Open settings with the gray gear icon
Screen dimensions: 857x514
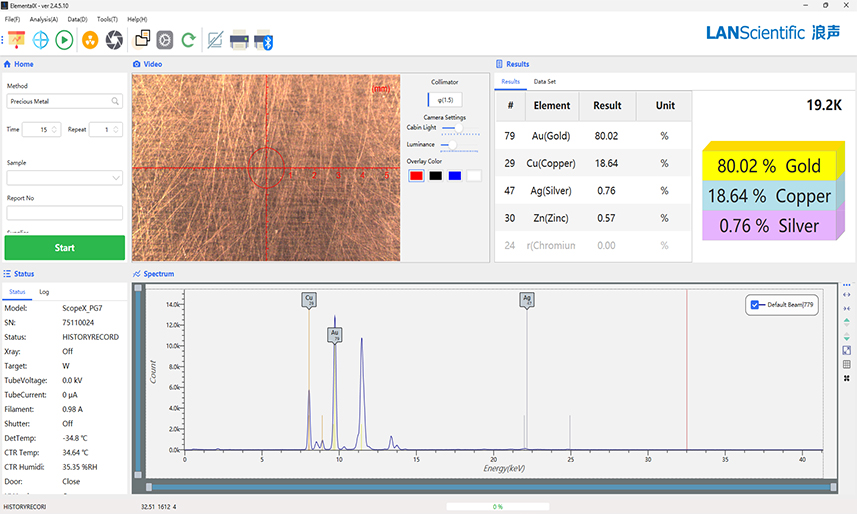pos(165,40)
